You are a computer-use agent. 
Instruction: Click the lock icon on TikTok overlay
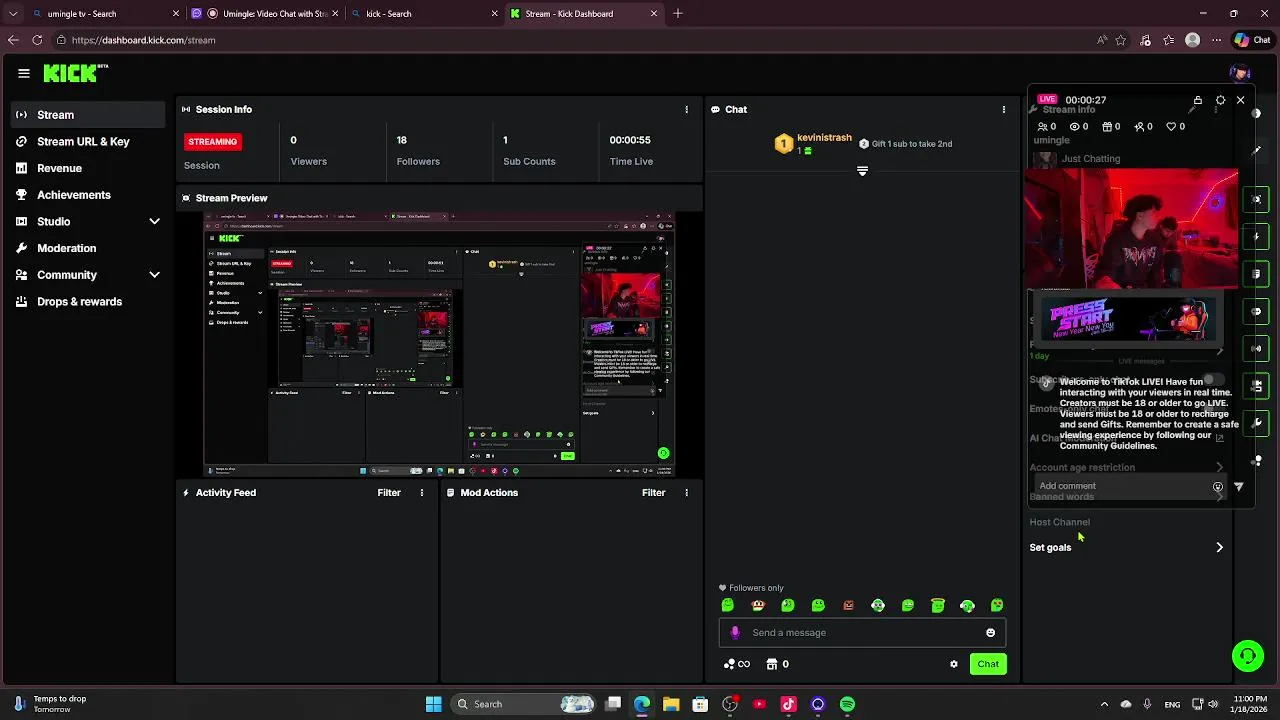click(1197, 100)
